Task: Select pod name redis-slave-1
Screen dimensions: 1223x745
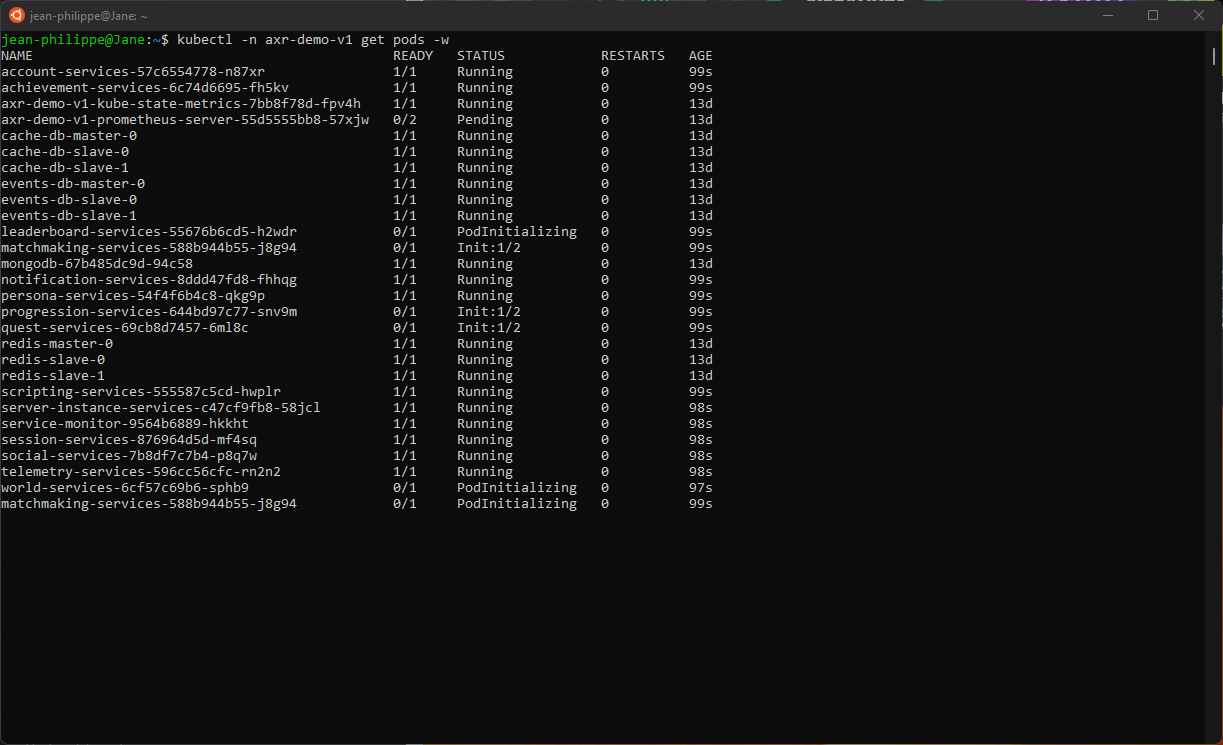Action: 53,376
